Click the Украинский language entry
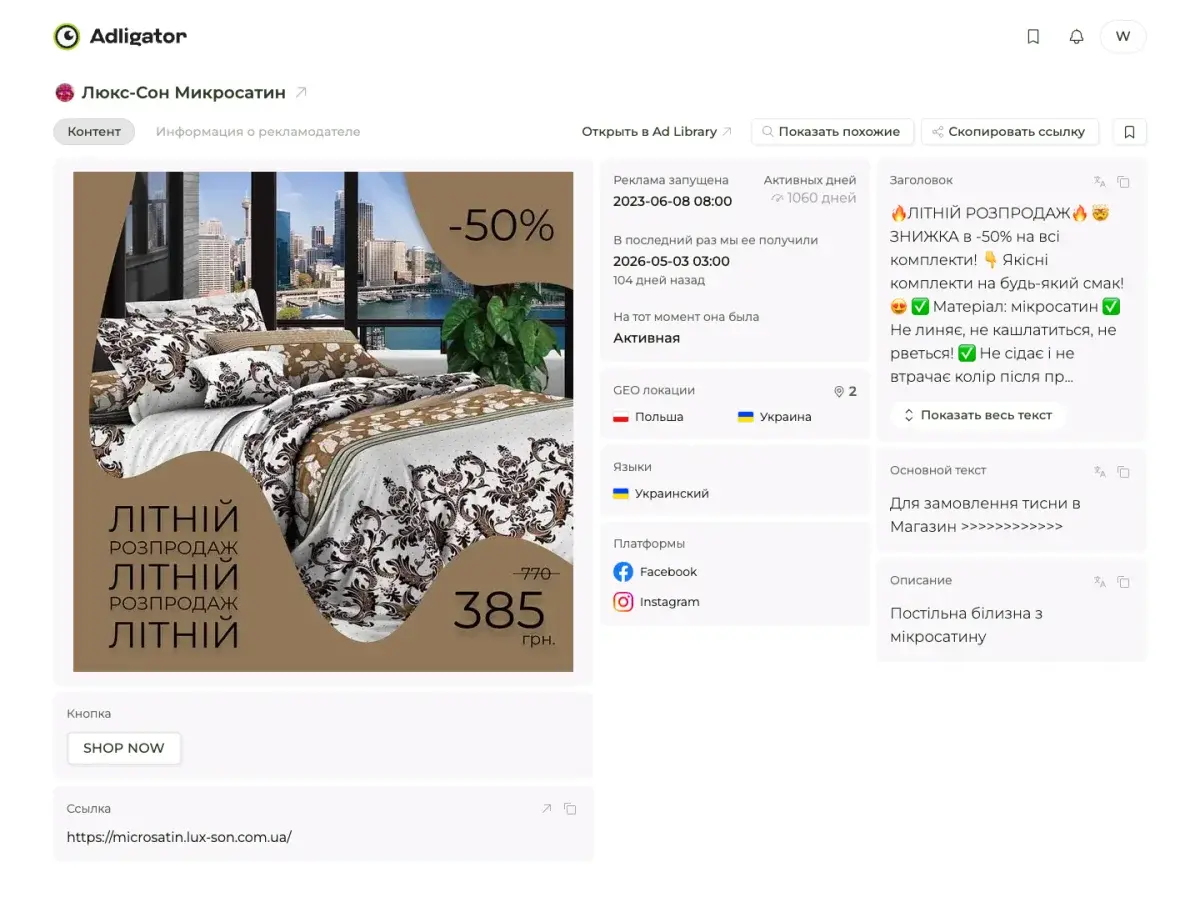The width and height of the screenshot is (1200, 917). pos(661,493)
